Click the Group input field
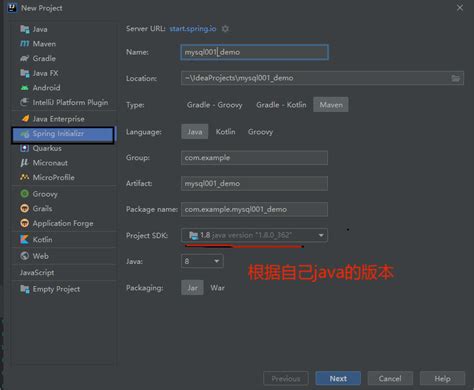Screen dimensions: 474x390 coord(254,158)
